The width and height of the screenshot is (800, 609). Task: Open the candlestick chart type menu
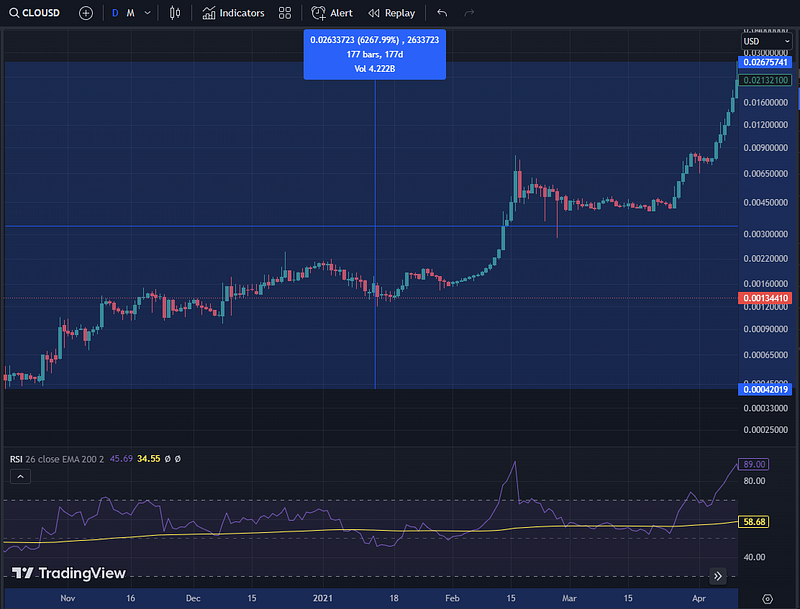point(174,13)
